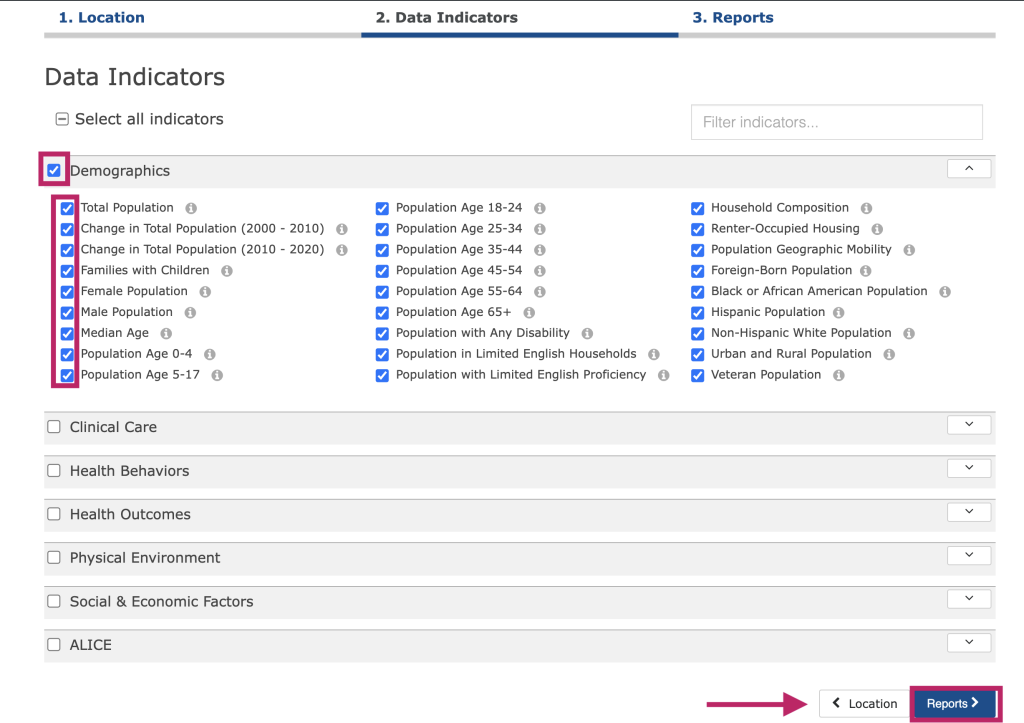
Task: Click the info icon beside Families with Children
Action: tap(228, 270)
